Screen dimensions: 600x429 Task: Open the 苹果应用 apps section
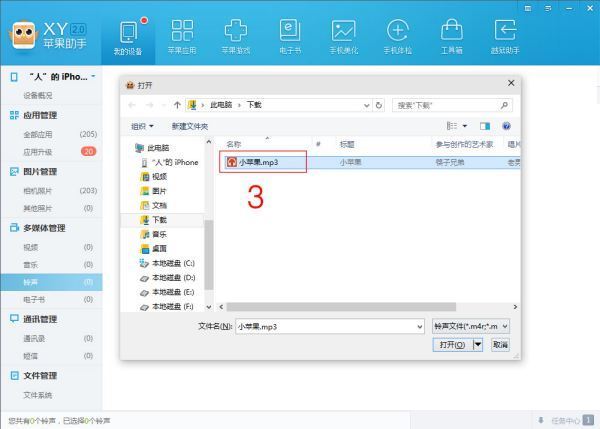(x=182, y=38)
